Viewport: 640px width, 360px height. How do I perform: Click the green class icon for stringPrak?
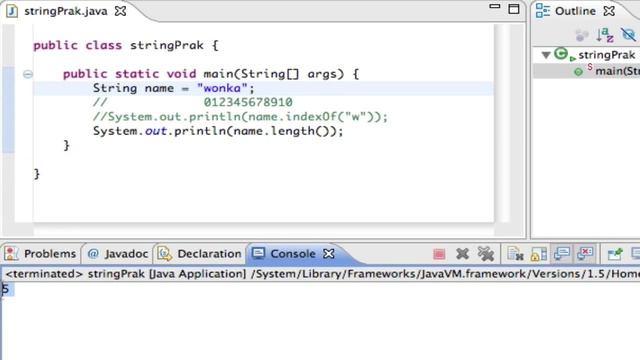[561, 54]
